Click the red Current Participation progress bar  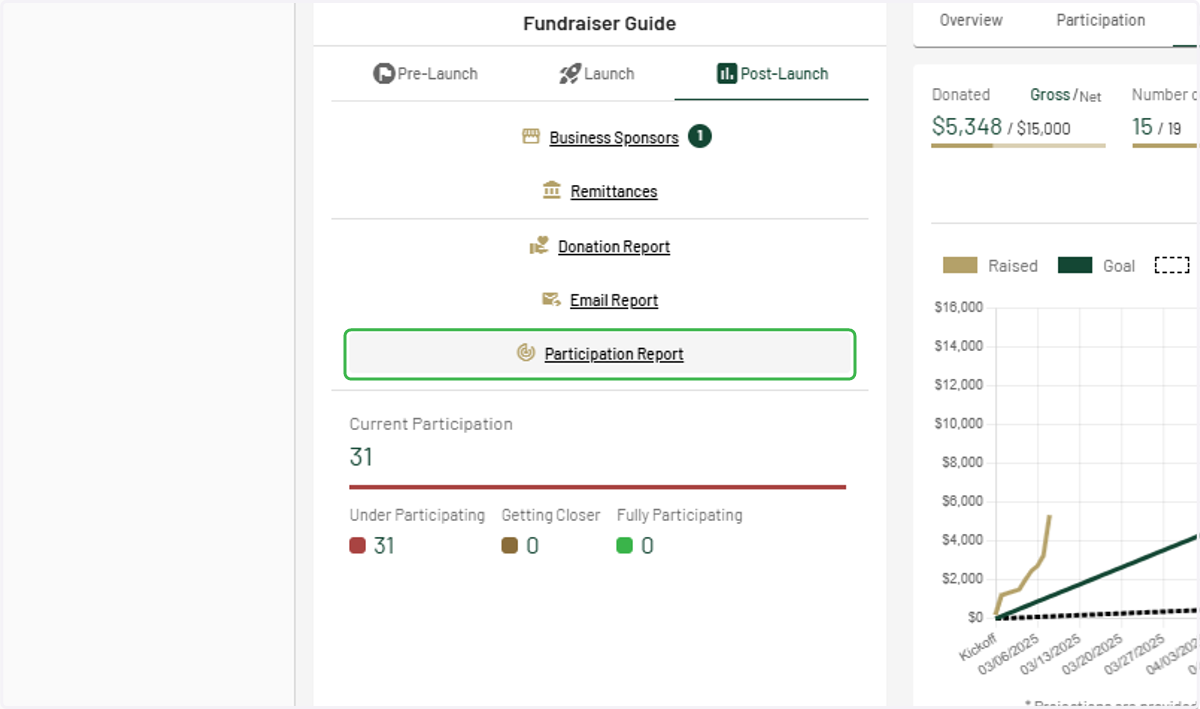click(x=598, y=487)
